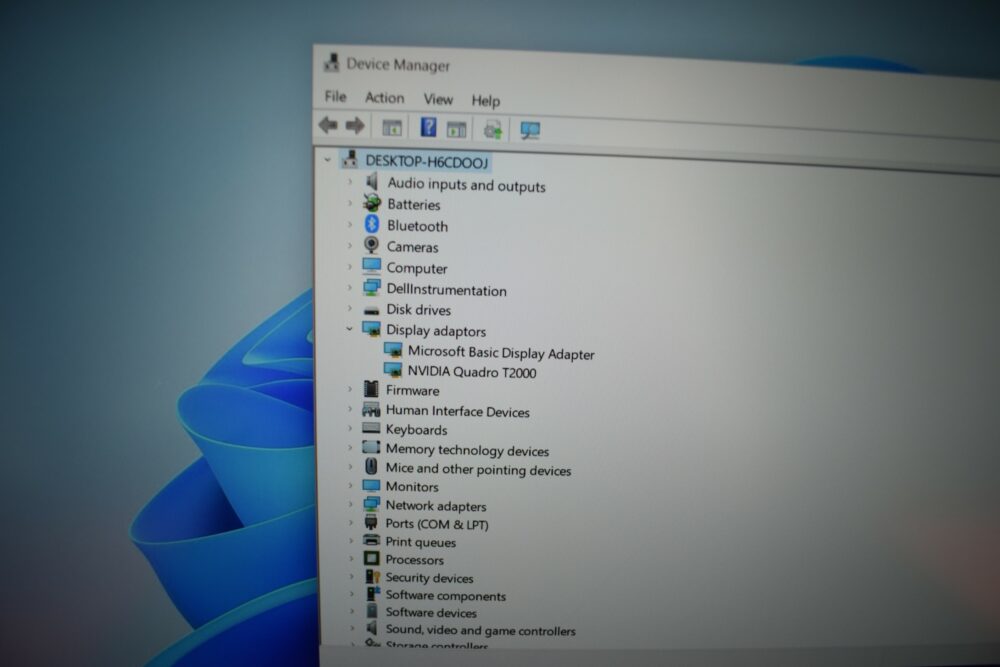The image size is (1000, 667).
Task: Expand the Firmware category chevron
Action: 349,388
